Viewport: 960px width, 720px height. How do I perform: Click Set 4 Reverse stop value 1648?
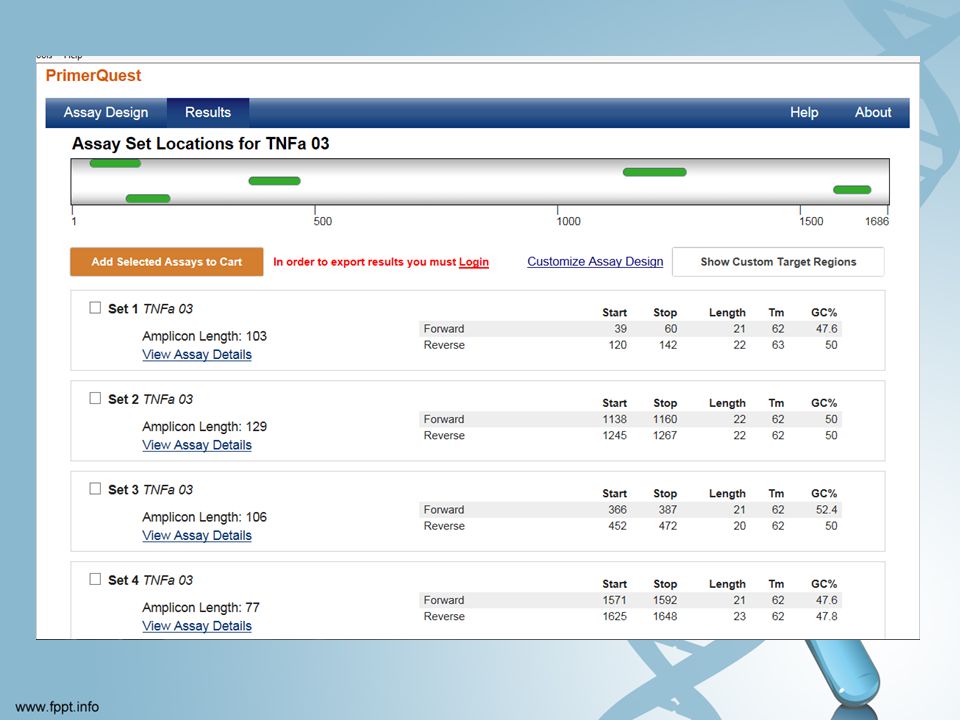click(x=665, y=617)
